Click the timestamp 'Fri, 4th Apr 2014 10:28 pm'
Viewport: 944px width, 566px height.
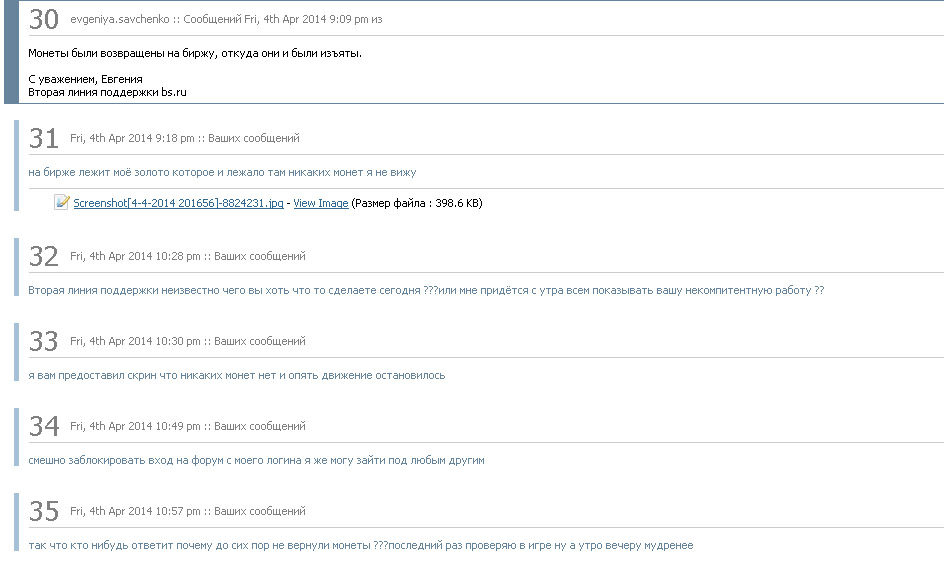[x=135, y=256]
